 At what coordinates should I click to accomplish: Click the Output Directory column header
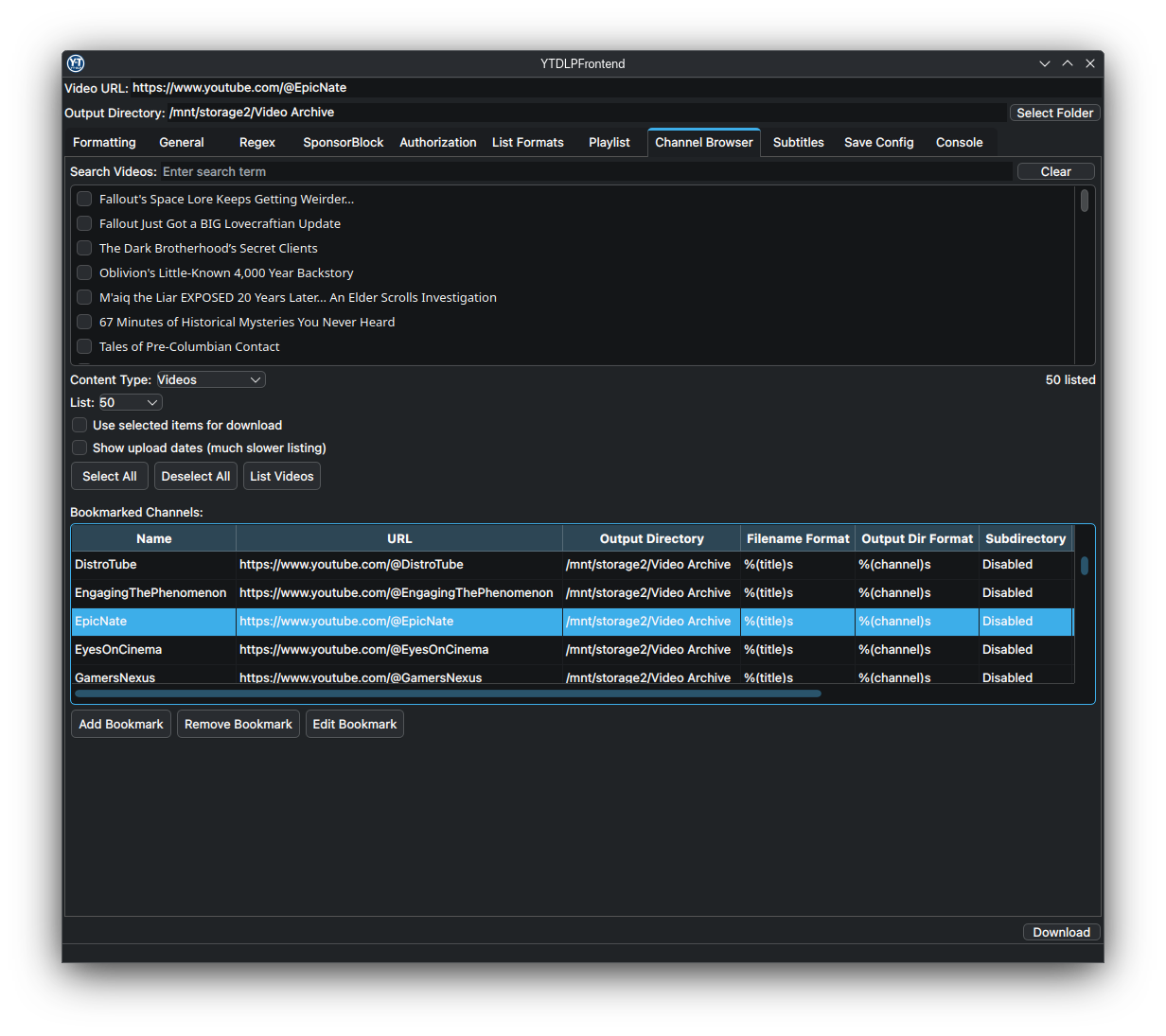tap(652, 538)
